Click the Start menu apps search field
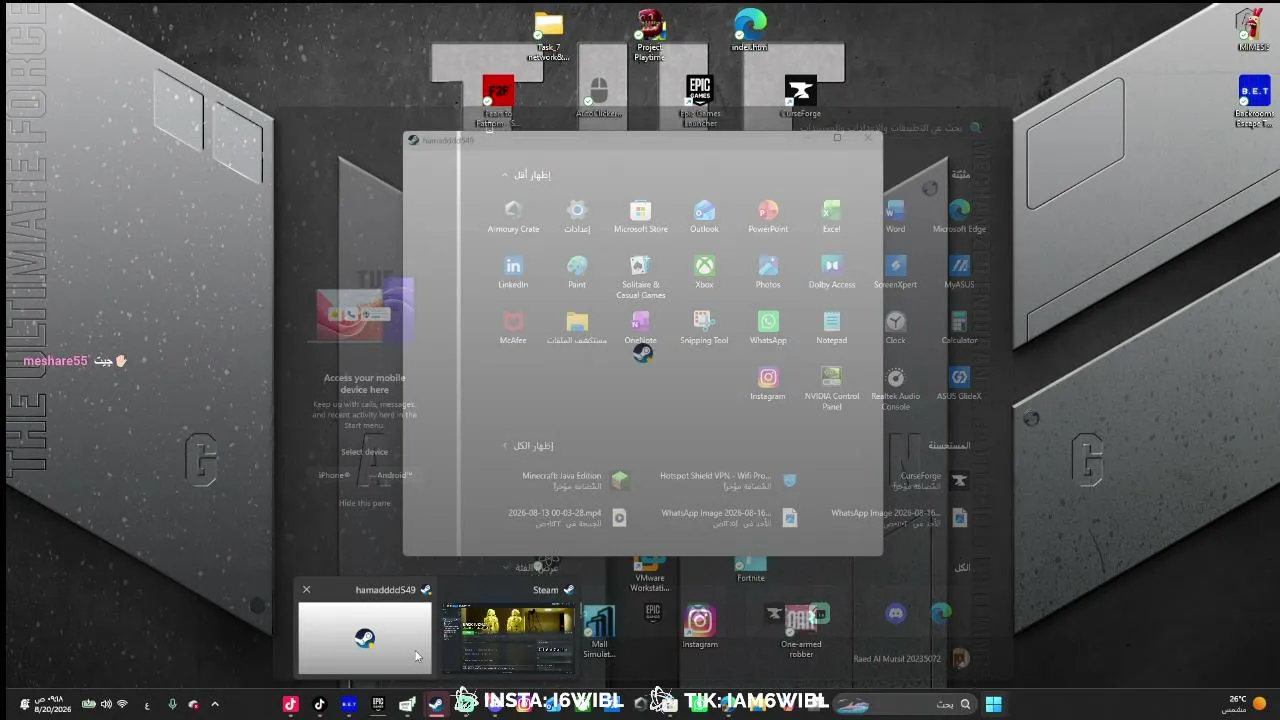The image size is (1280, 720). click(x=890, y=128)
